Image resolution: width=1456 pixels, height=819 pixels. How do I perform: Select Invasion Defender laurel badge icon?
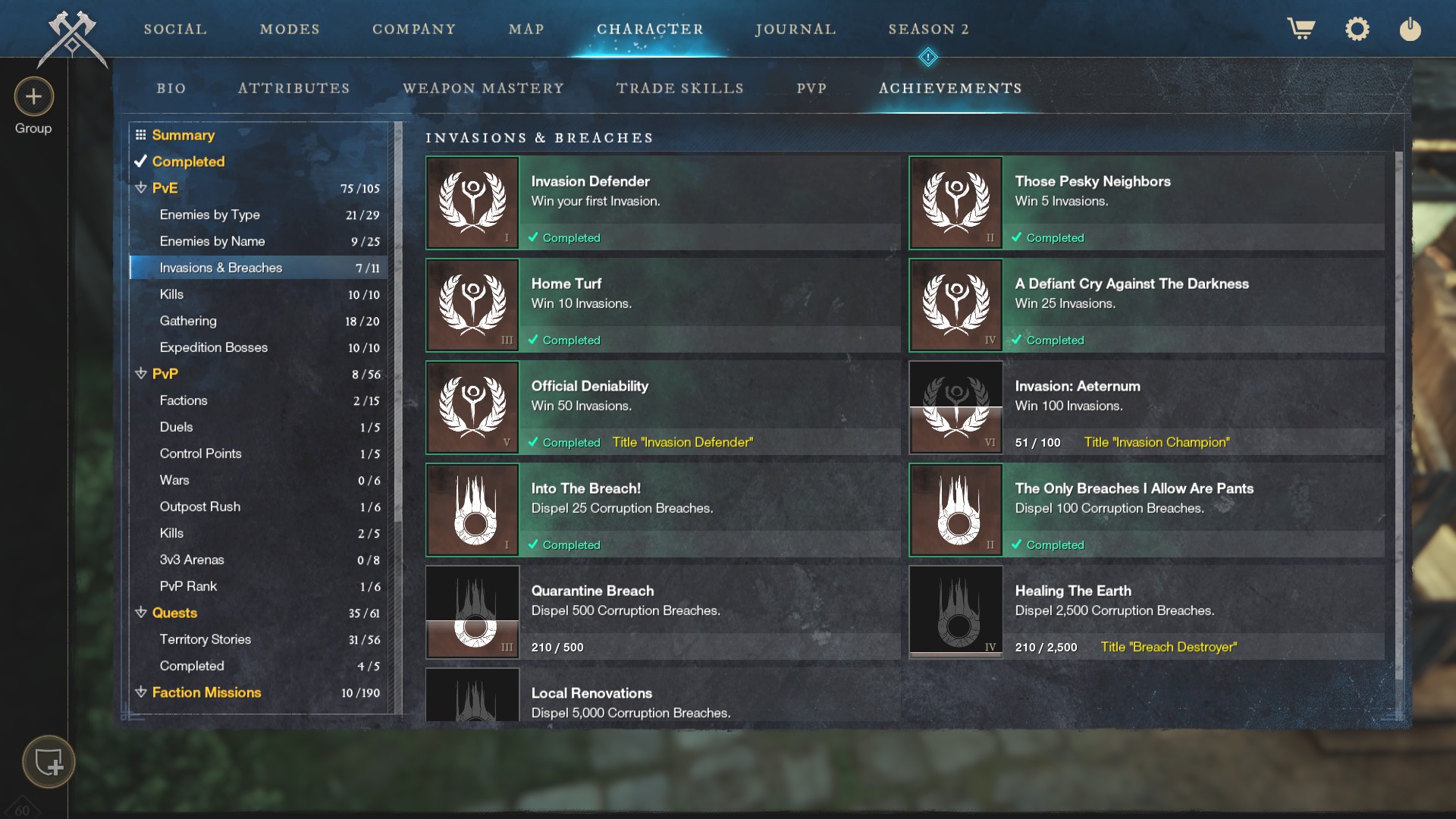(472, 202)
